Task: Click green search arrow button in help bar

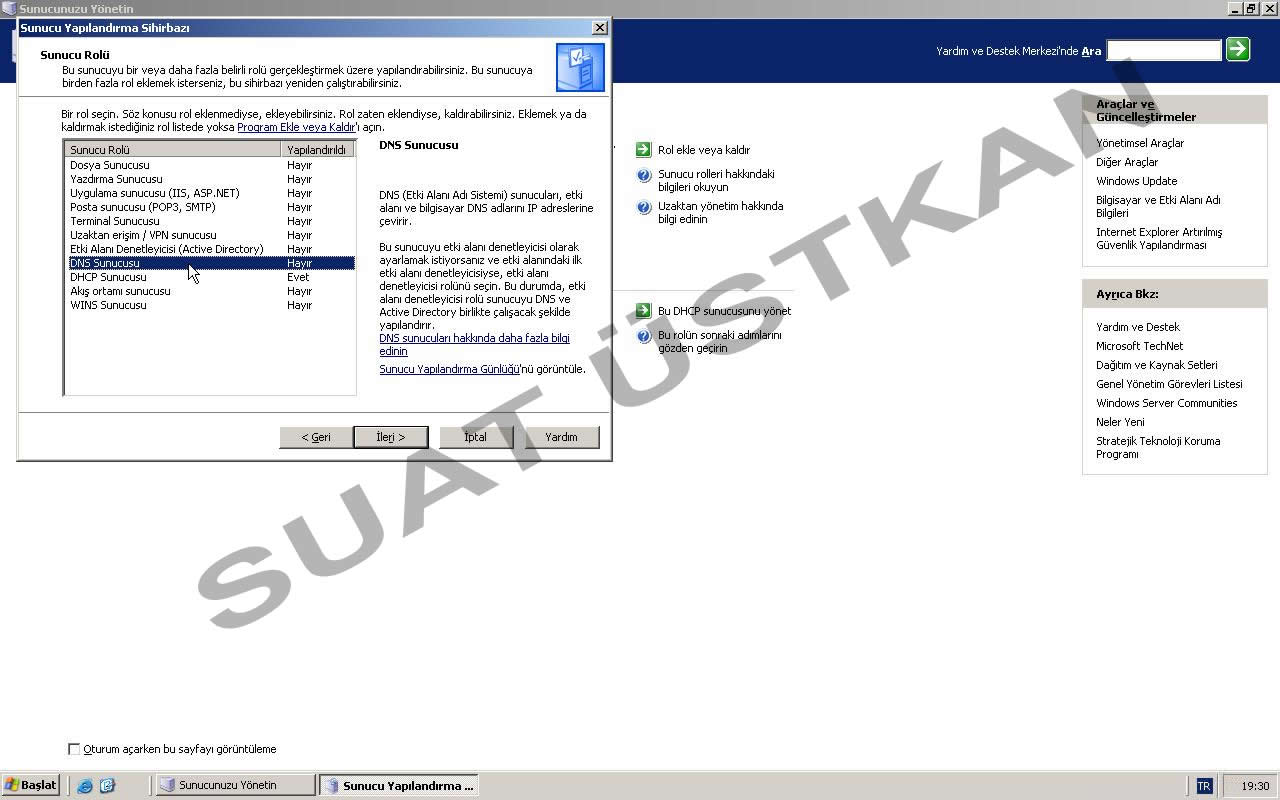Action: click(x=1238, y=49)
